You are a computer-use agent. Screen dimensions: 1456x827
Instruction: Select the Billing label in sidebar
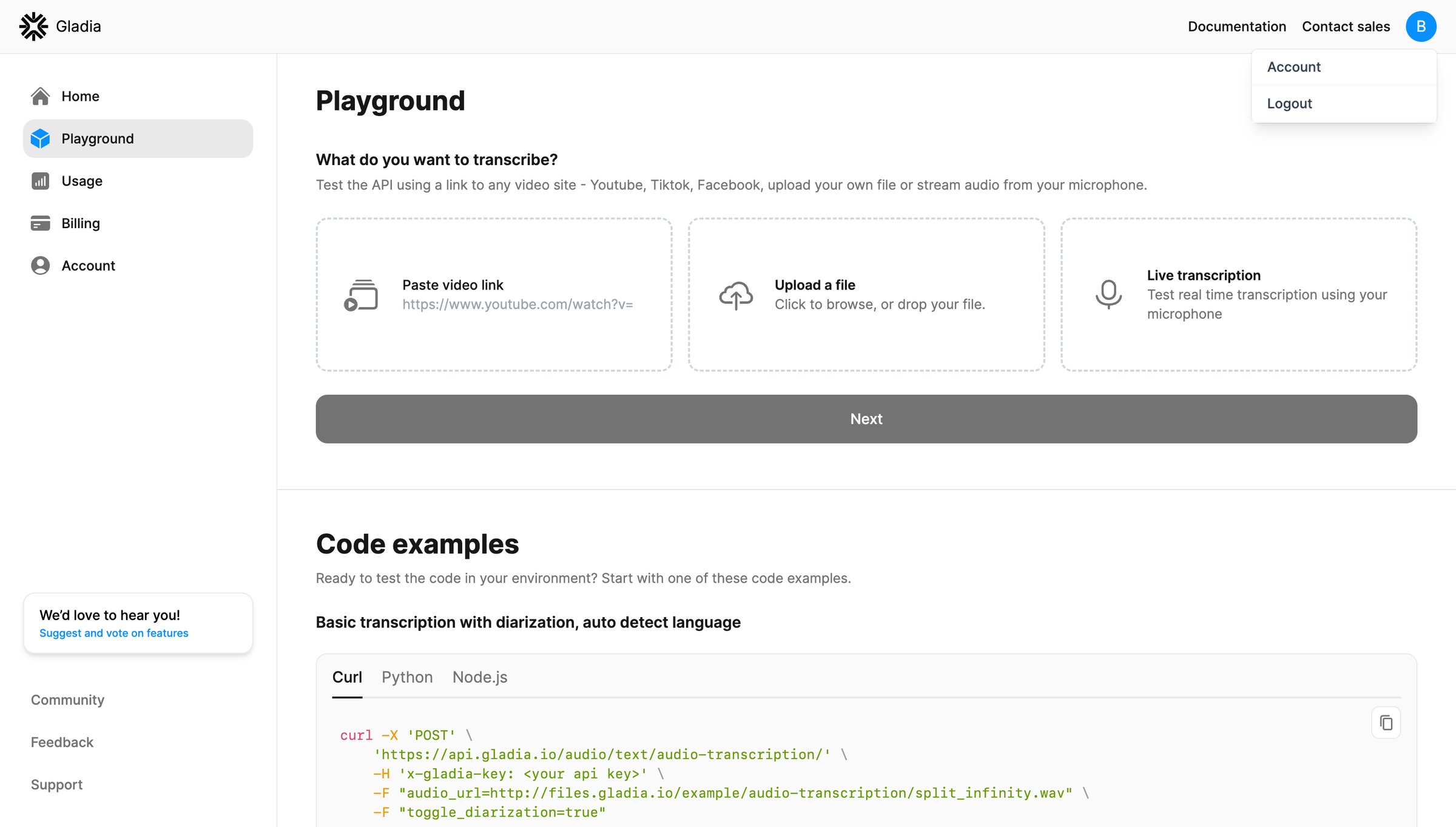81,223
